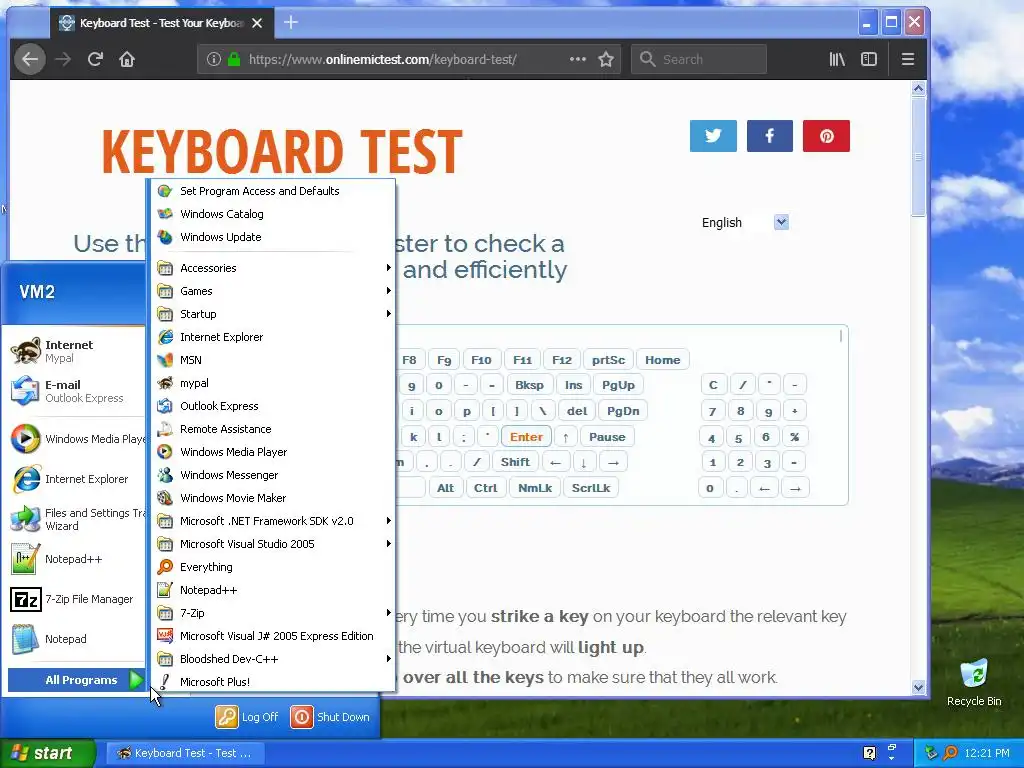Expand the 7-Zip submenu
This screenshot has height=768, width=1024.
[x=273, y=613]
